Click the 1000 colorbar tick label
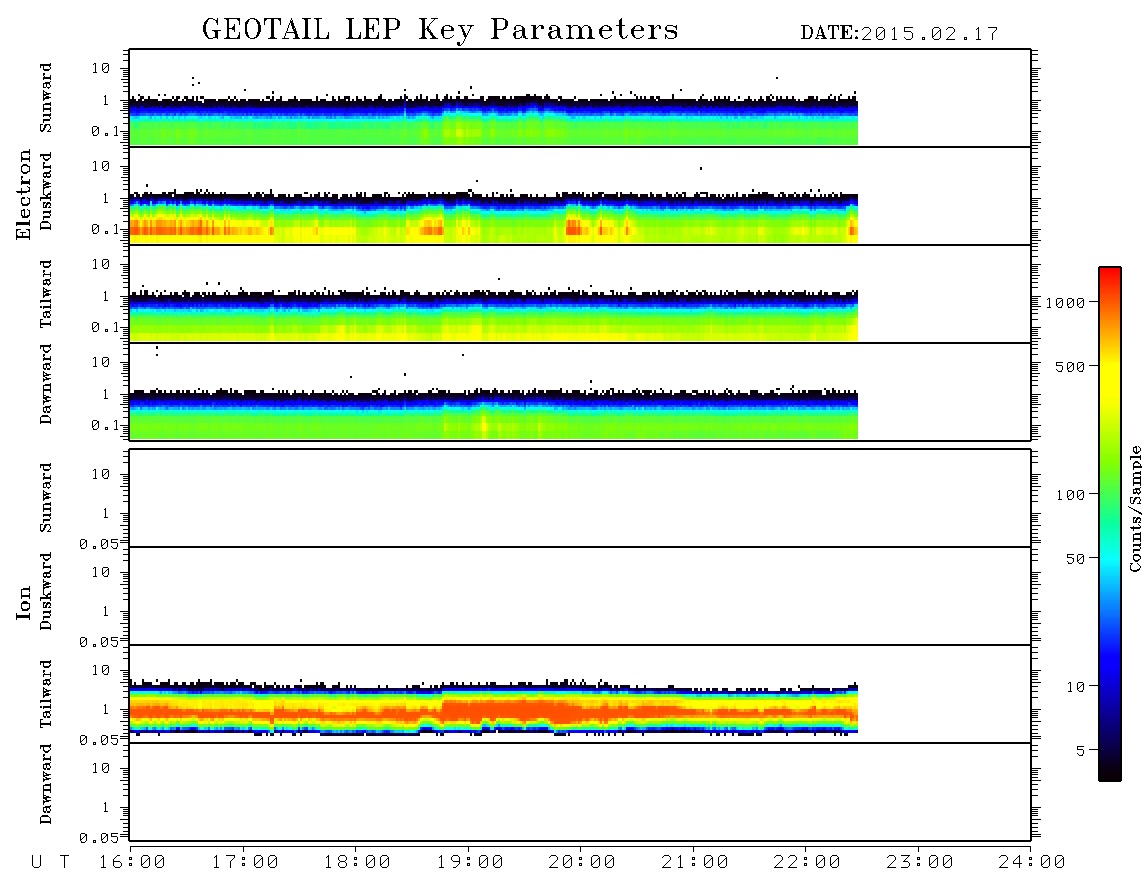The height and width of the screenshot is (880, 1142). pos(1065,302)
